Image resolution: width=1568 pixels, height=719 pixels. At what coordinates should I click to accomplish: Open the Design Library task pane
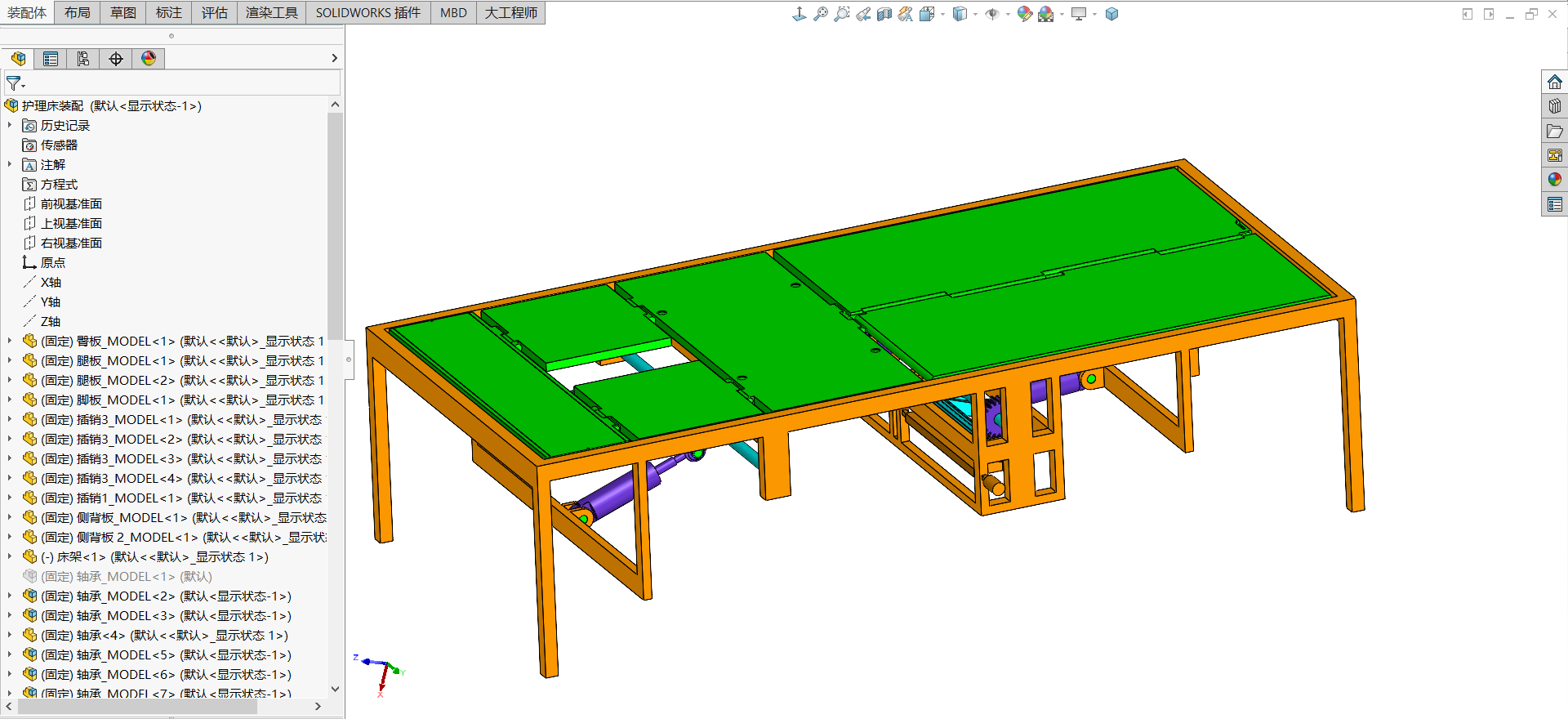click(1555, 106)
